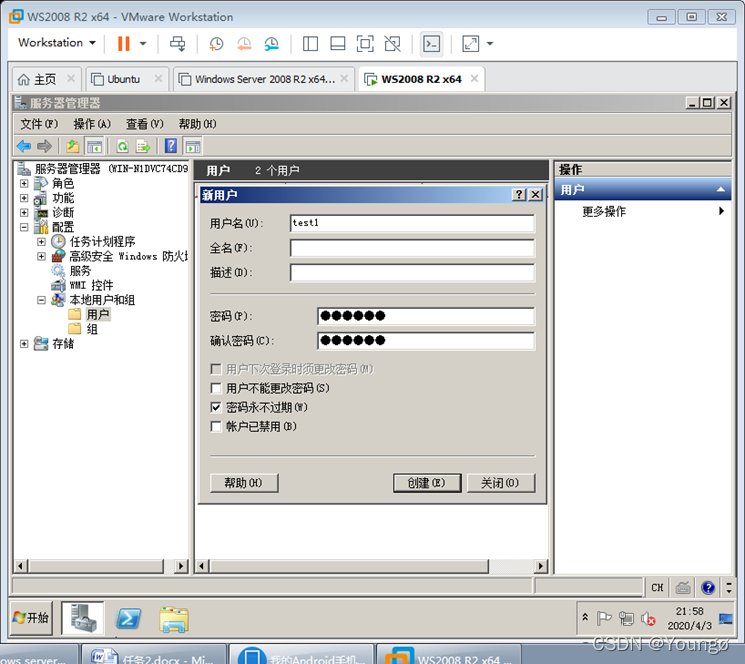Collapse the 本地用户和组 node

pyautogui.click(x=41, y=300)
